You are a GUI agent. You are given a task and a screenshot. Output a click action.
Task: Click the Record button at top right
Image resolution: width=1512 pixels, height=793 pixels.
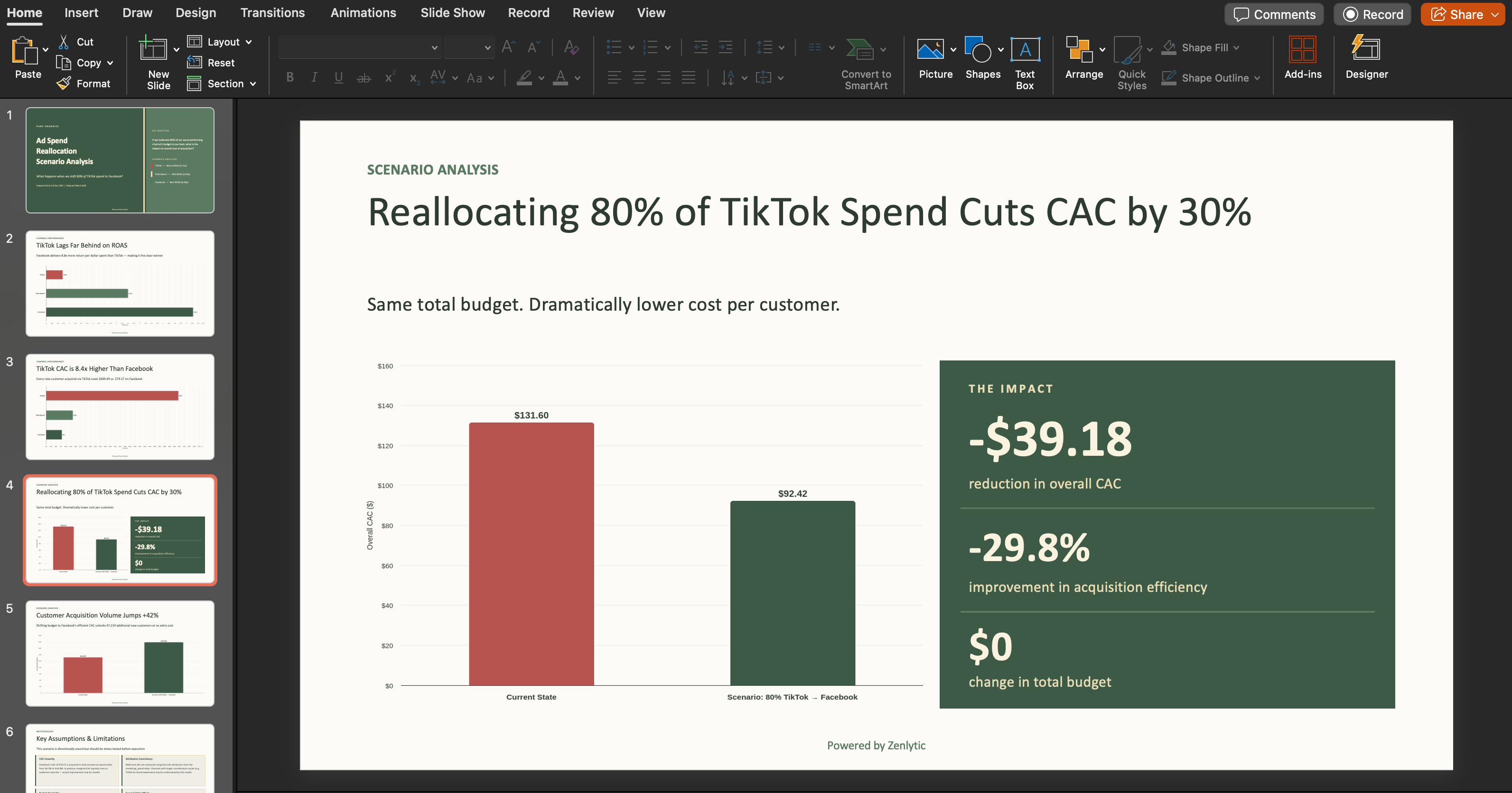pos(1372,14)
